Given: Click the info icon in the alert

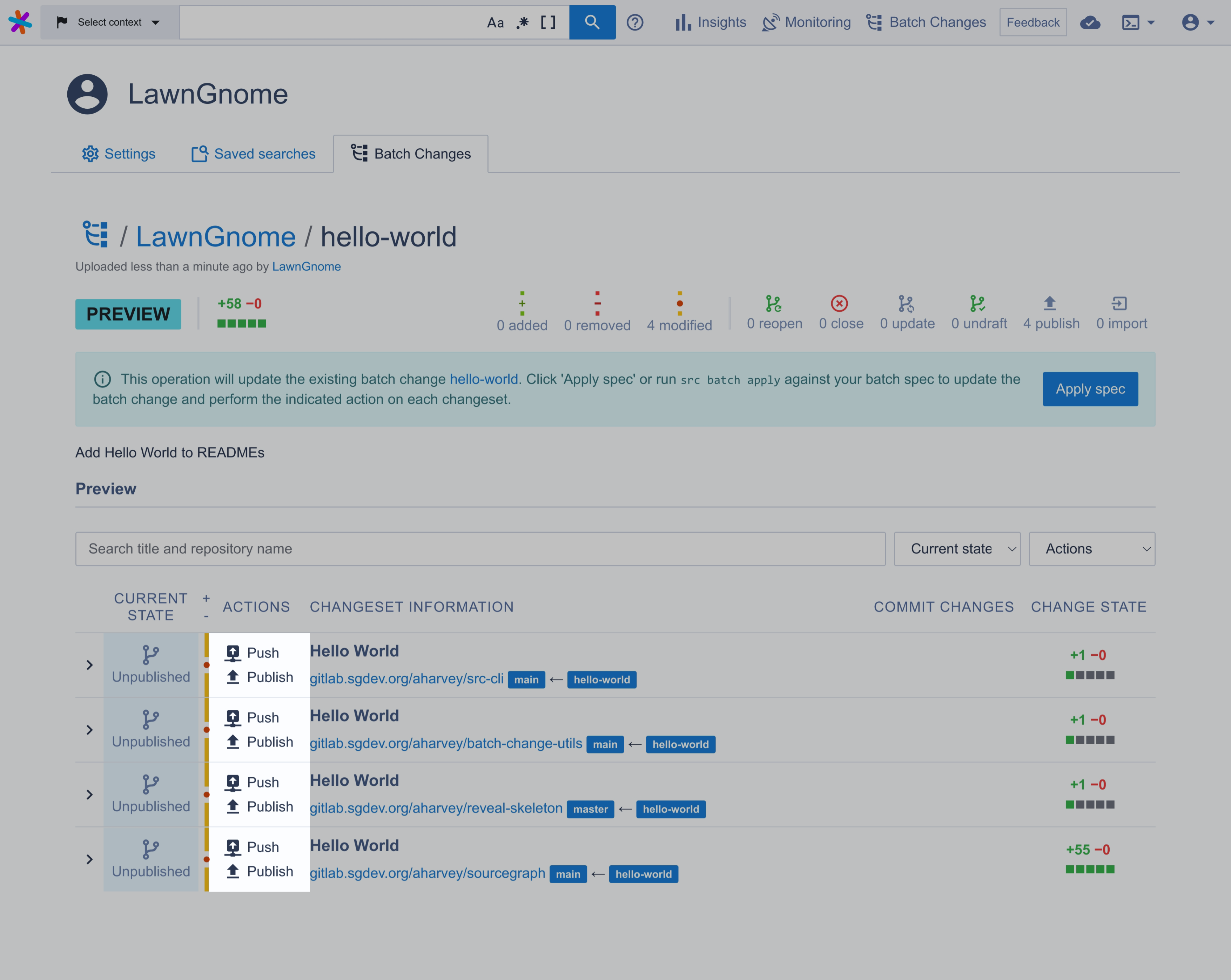Looking at the screenshot, I should point(102,379).
